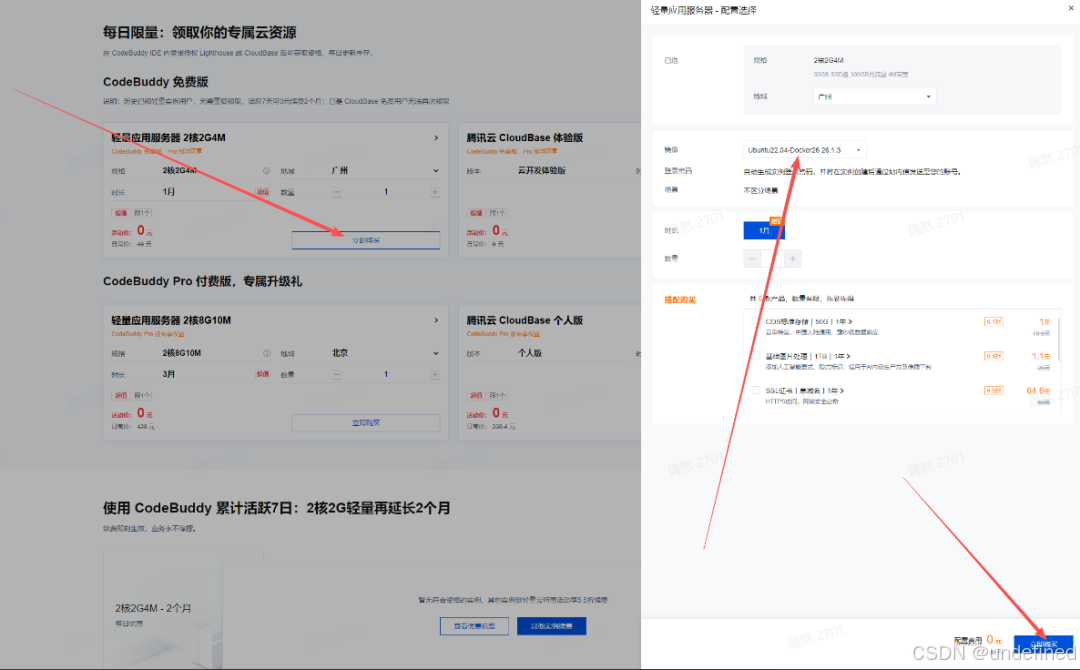Click 立即购买 at the drawer bottom
The height and width of the screenshot is (670, 1080).
pyautogui.click(x=1043, y=645)
